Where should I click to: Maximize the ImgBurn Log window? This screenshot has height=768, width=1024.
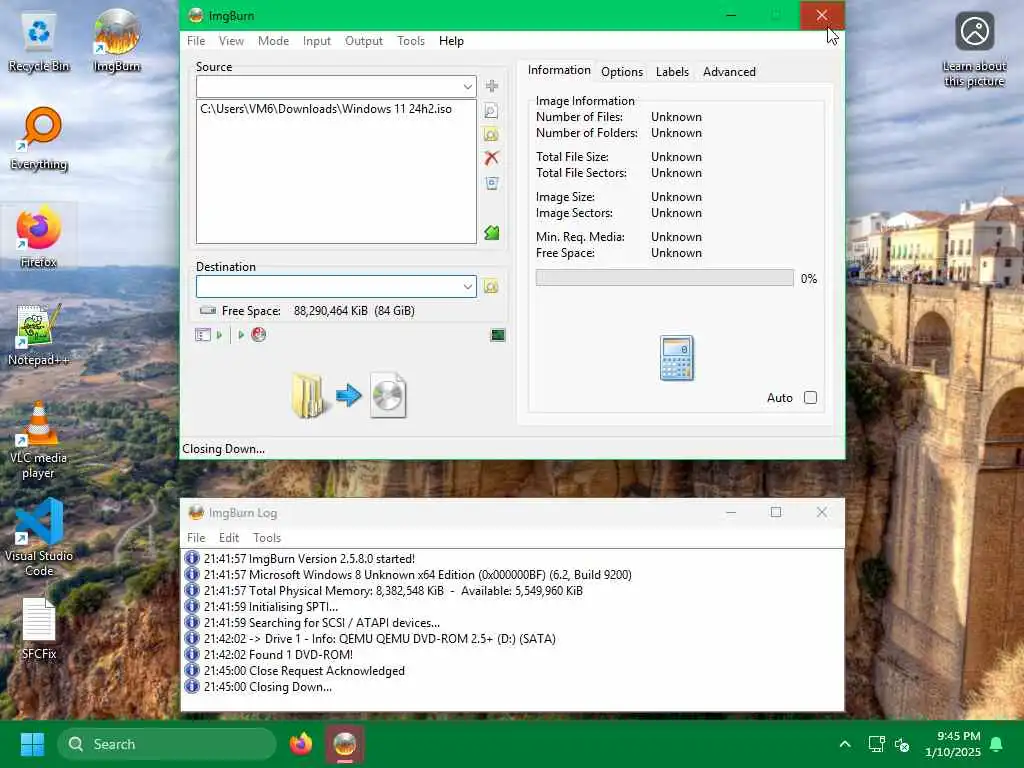click(x=776, y=512)
